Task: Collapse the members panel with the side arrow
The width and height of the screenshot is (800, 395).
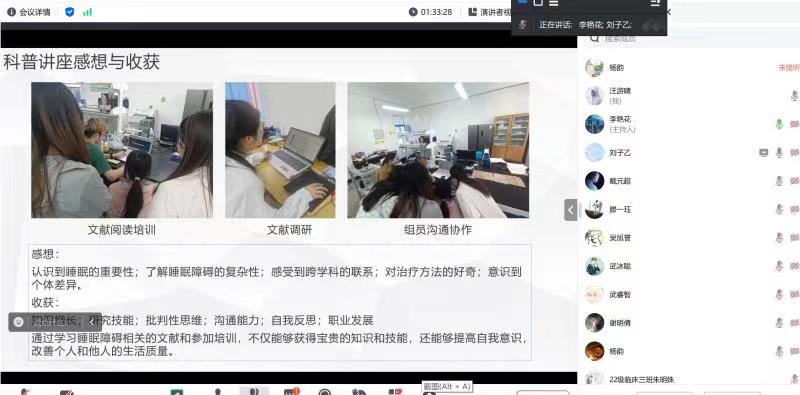Action: click(x=570, y=210)
